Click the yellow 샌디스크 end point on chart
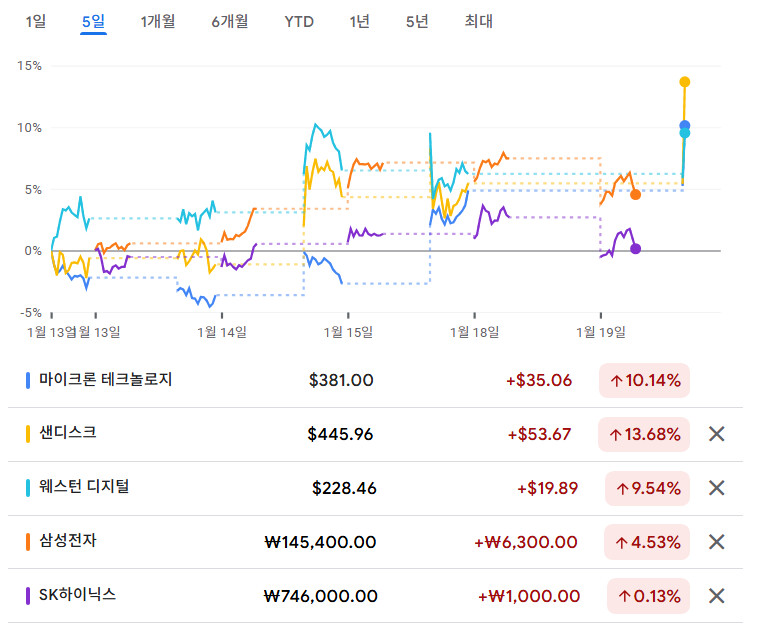Screen dimensions: 771x630 685,82
